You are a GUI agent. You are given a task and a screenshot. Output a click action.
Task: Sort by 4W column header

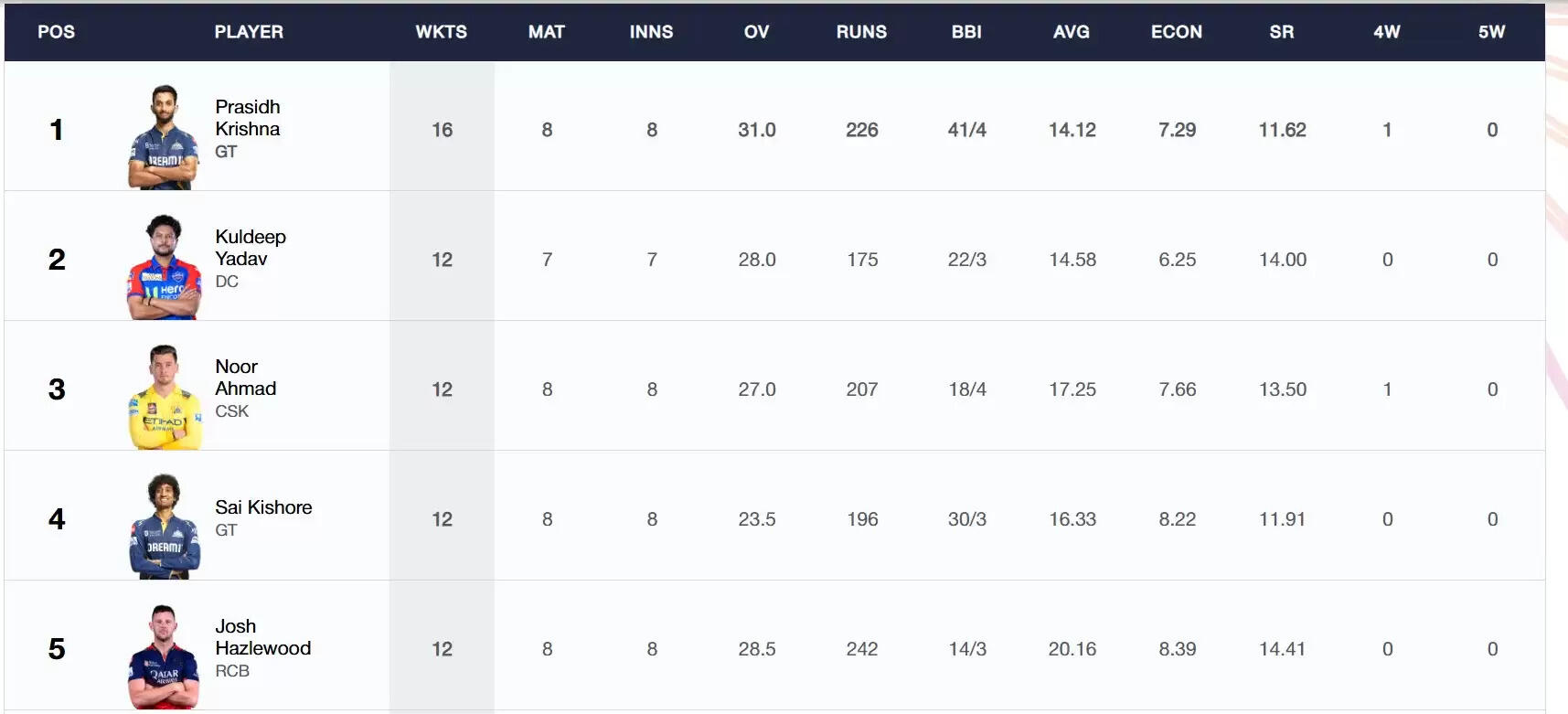[1387, 32]
